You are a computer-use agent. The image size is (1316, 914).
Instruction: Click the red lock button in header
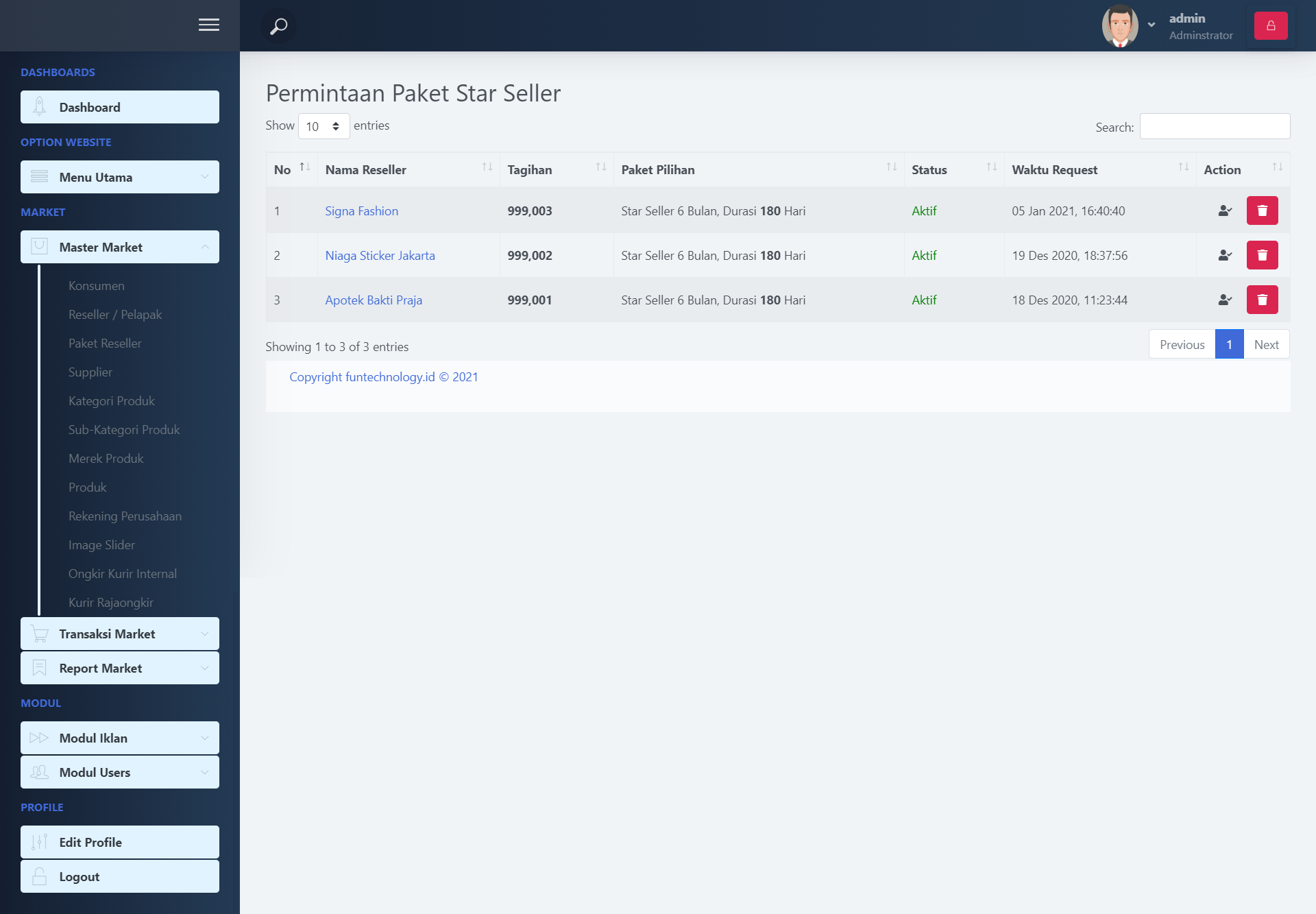[1270, 26]
